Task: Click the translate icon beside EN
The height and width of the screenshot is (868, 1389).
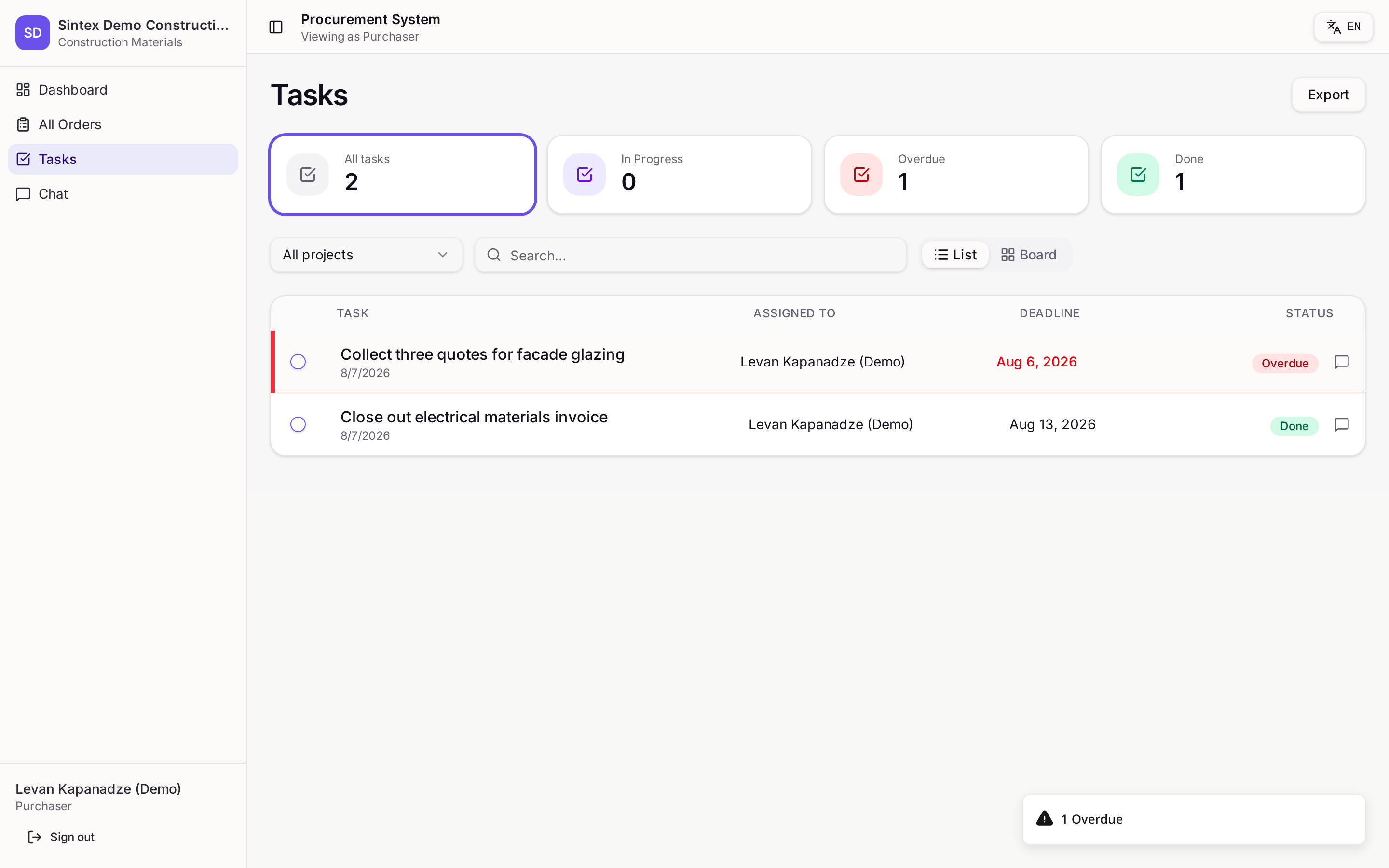Action: [x=1334, y=27]
